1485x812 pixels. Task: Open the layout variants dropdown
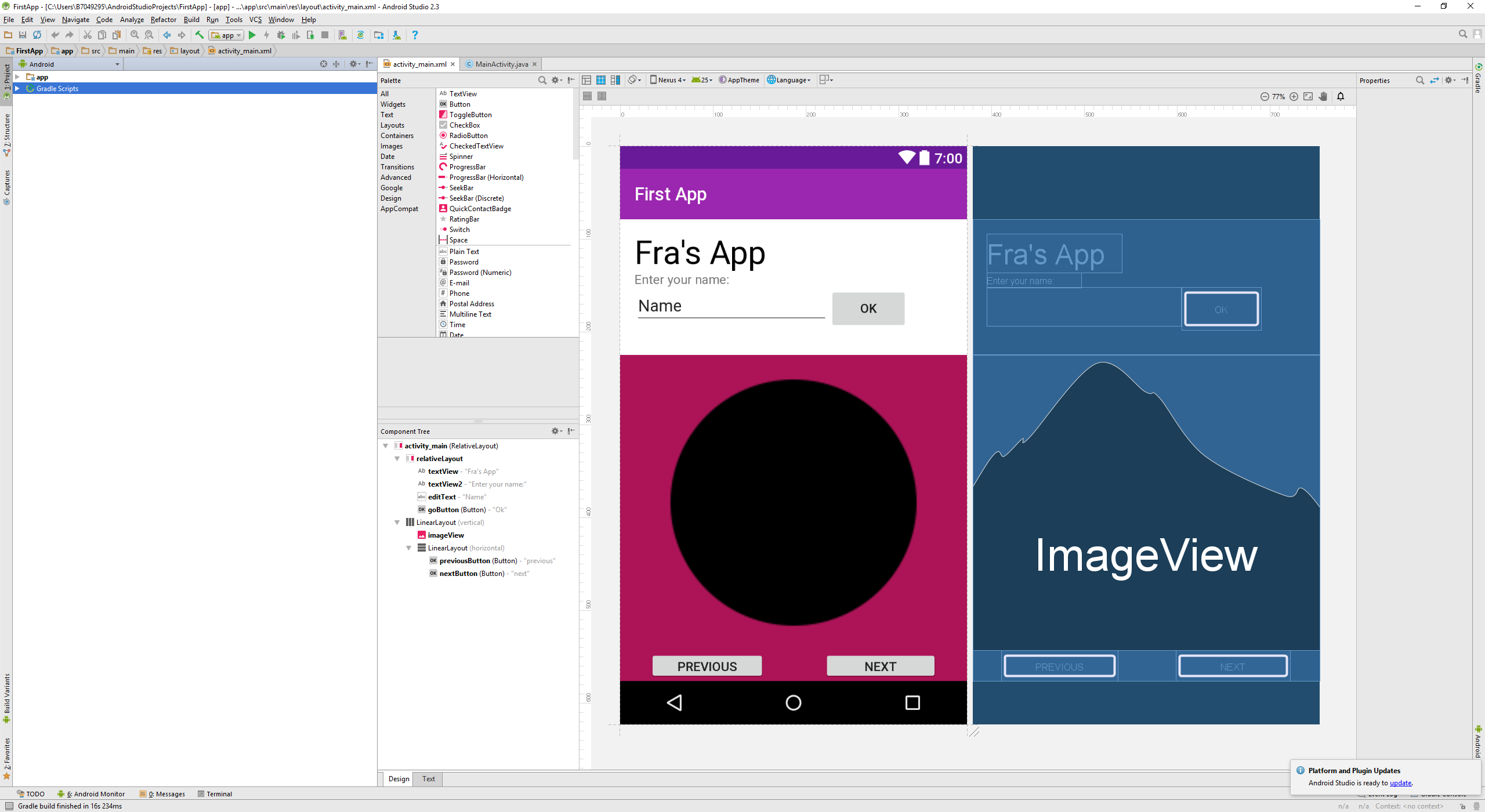(x=826, y=80)
